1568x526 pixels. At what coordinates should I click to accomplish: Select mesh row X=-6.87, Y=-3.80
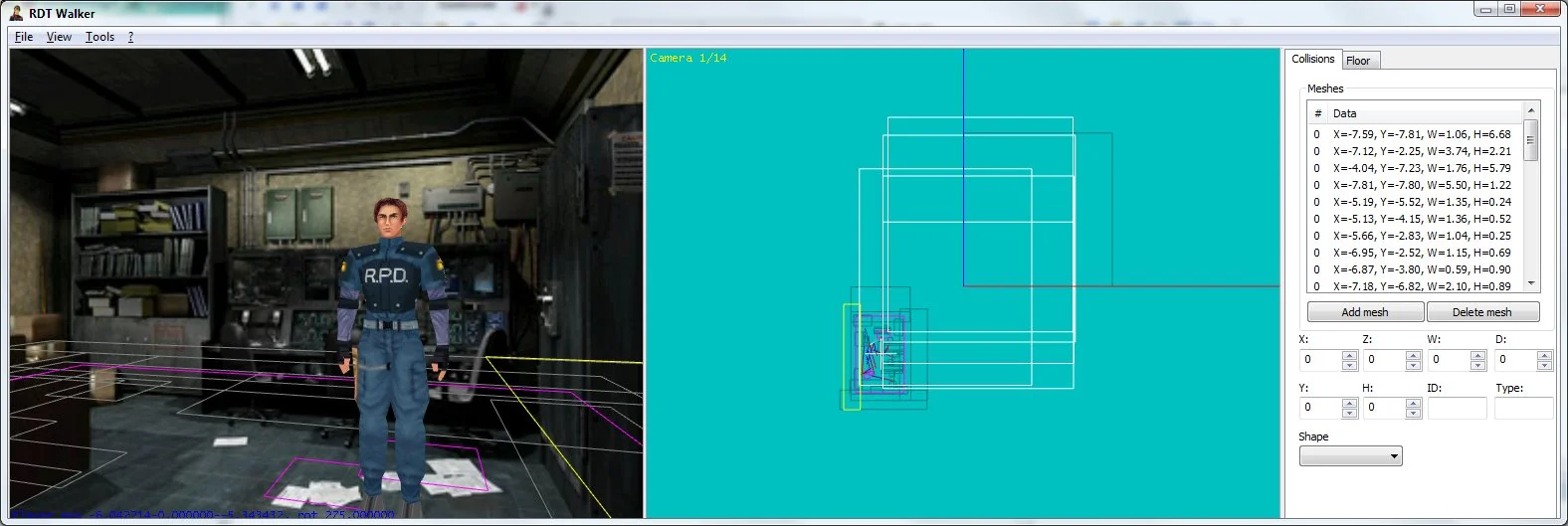click(x=1416, y=269)
